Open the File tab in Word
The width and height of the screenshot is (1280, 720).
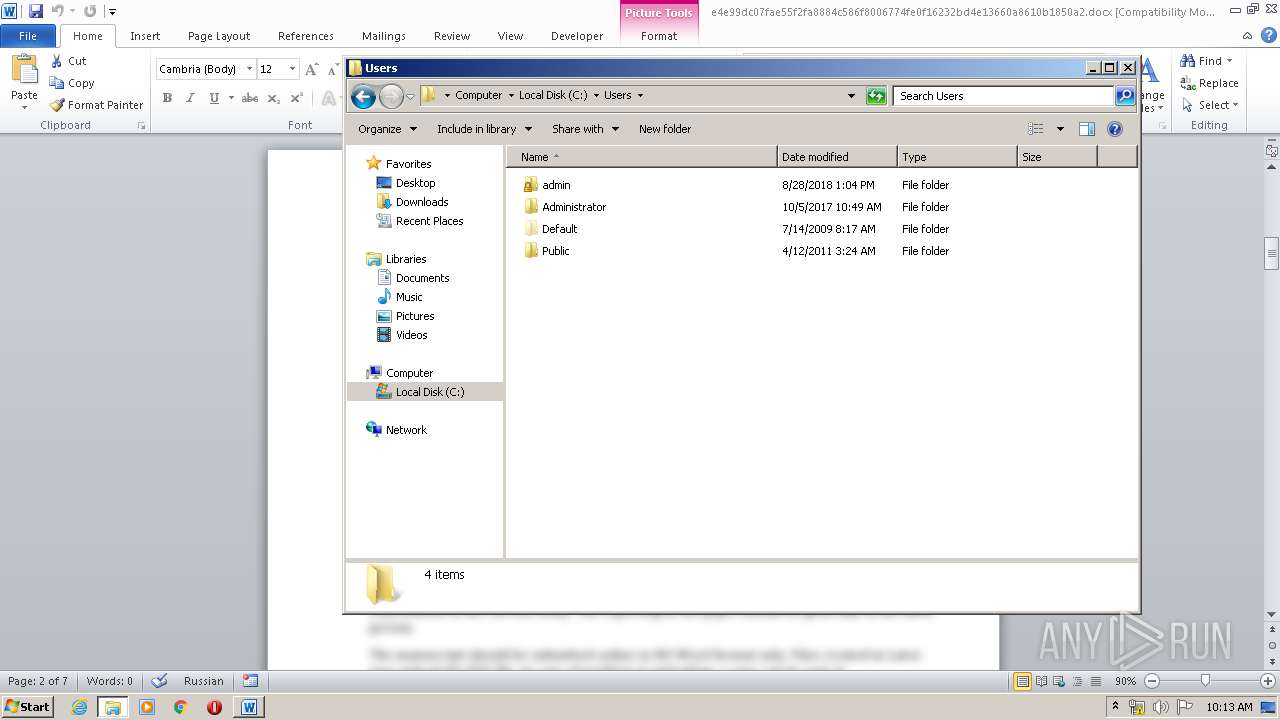click(28, 36)
